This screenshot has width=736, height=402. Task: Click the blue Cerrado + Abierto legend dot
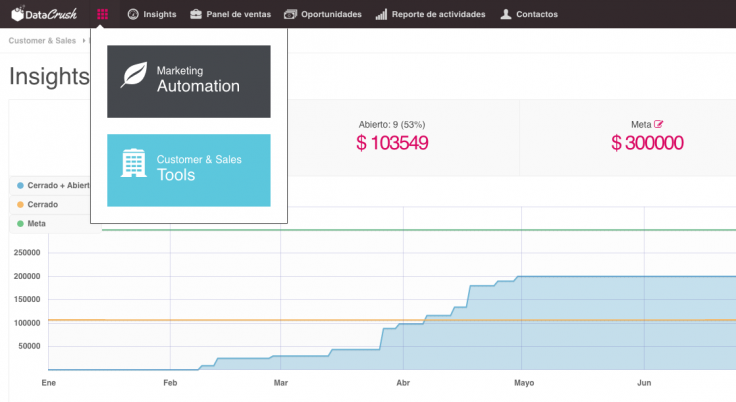point(20,186)
